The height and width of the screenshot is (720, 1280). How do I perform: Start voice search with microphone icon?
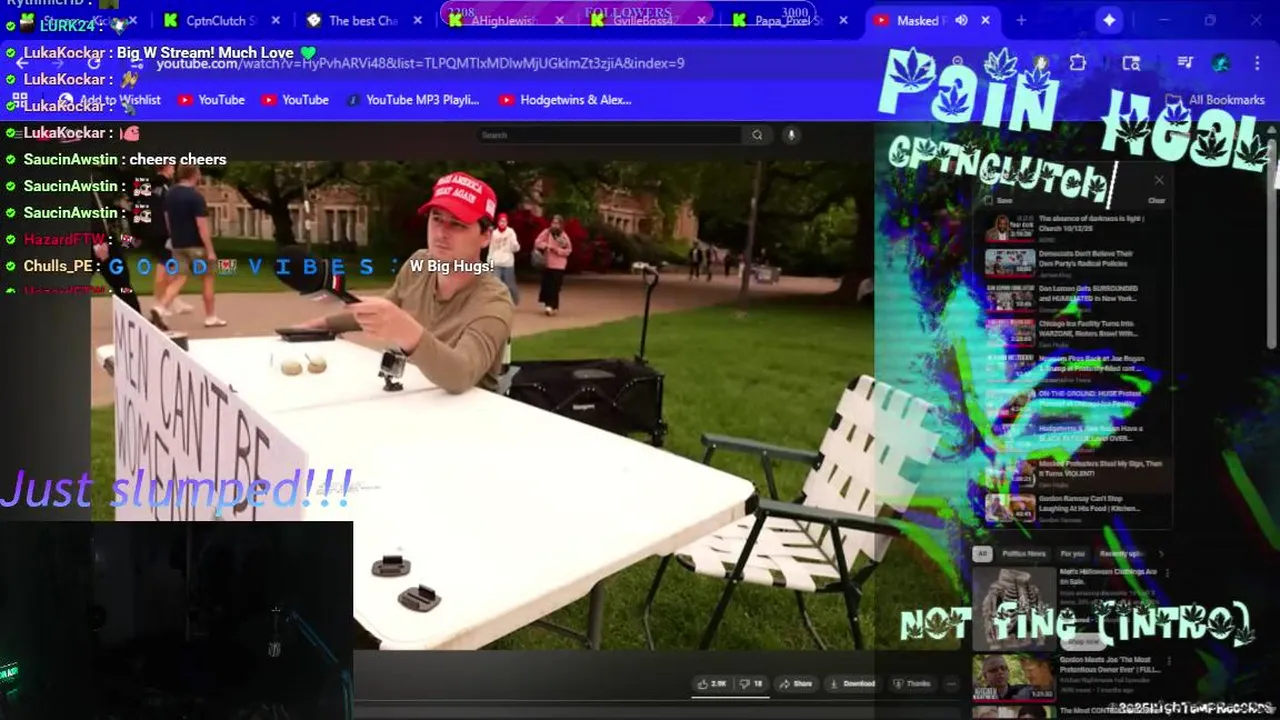(791, 135)
